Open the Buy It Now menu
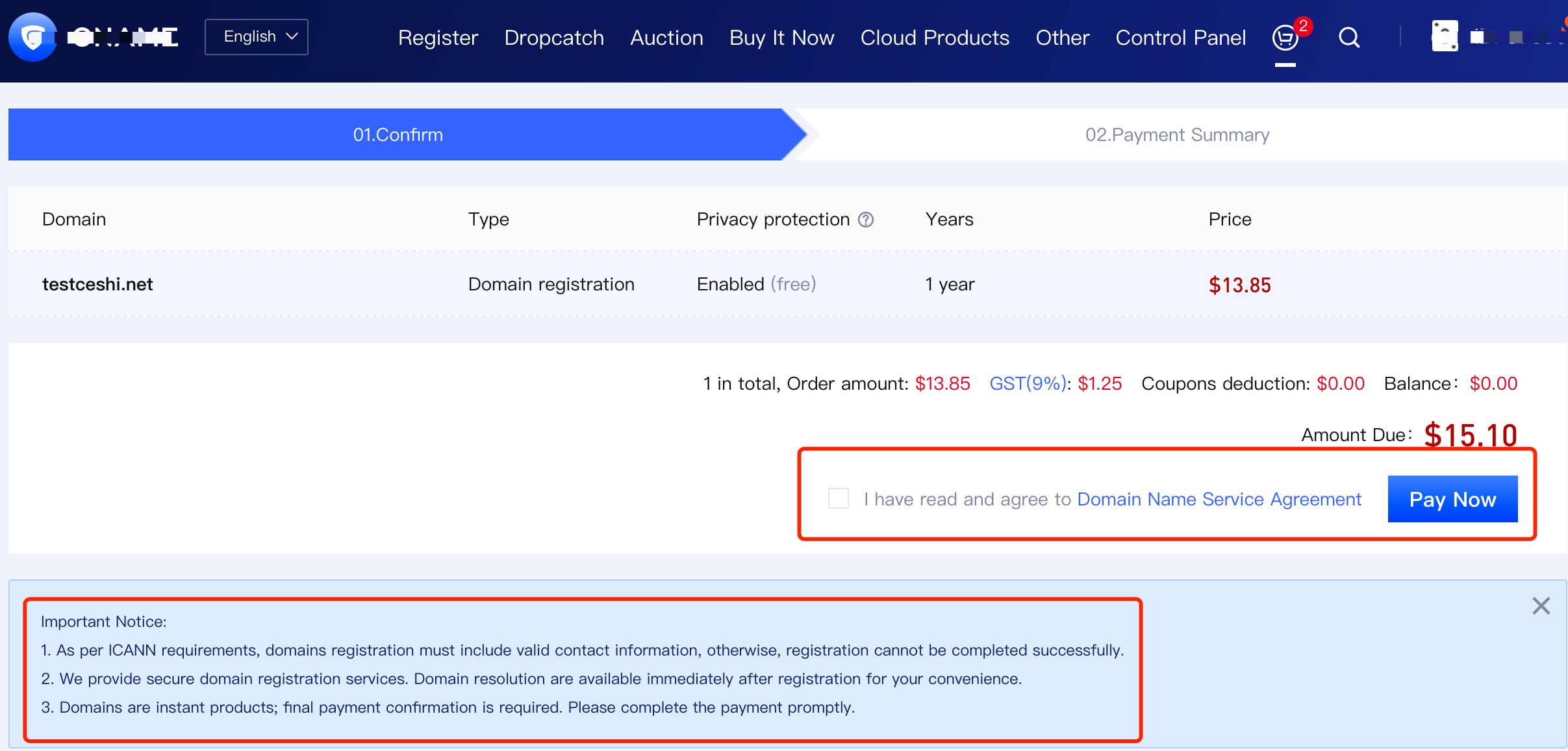 click(x=781, y=38)
